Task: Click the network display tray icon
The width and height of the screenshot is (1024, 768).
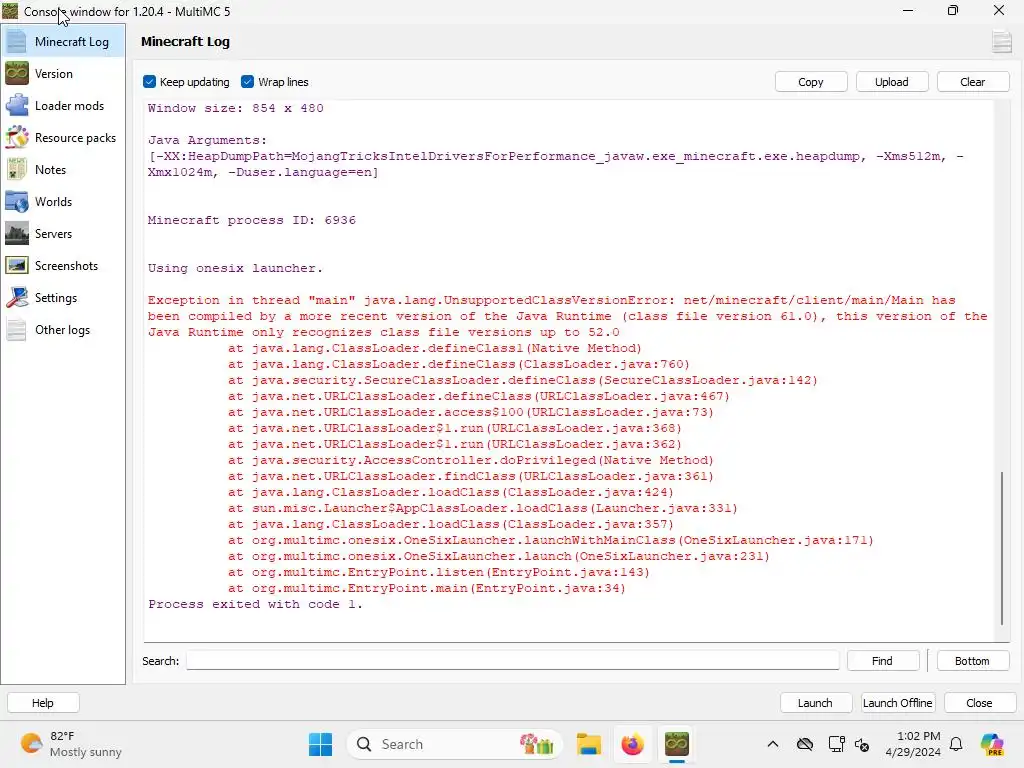Action: click(836, 744)
